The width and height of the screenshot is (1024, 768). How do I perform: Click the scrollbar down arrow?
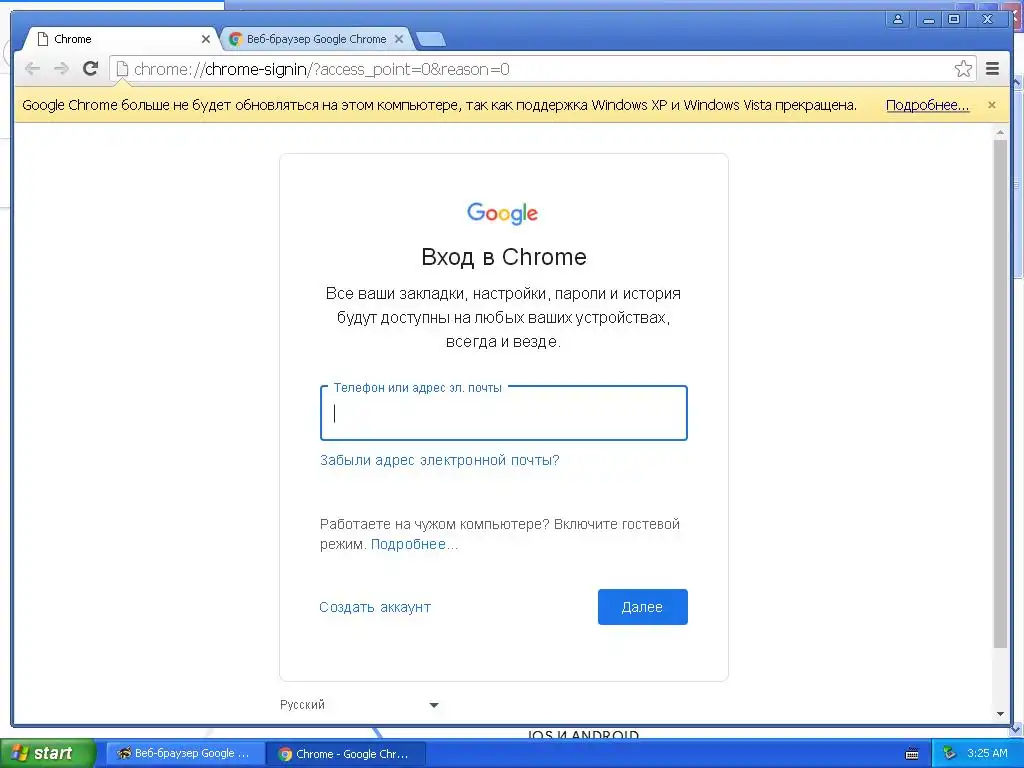click(1000, 714)
